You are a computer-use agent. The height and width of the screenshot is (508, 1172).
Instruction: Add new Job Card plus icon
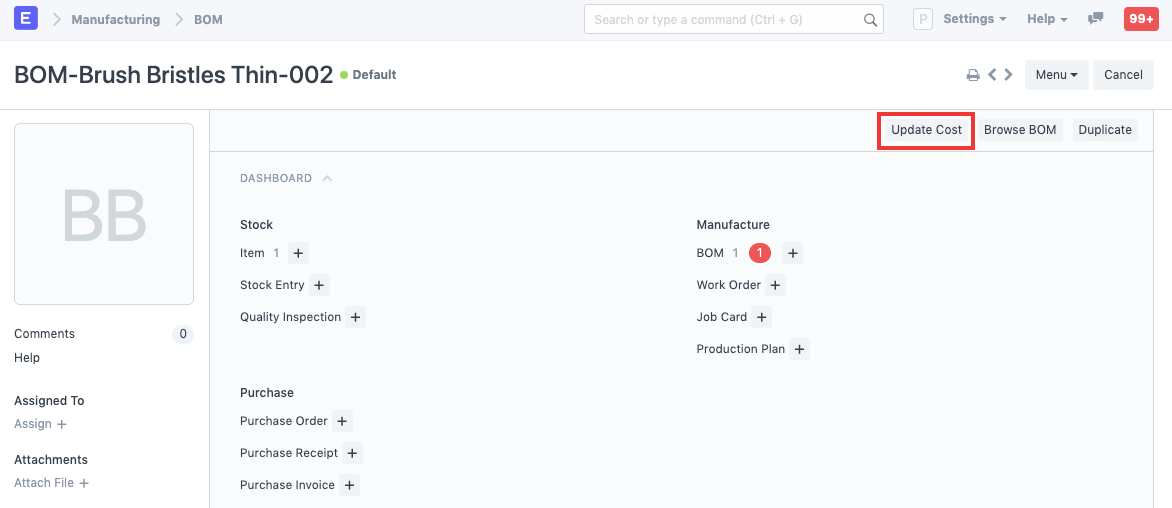coord(761,317)
